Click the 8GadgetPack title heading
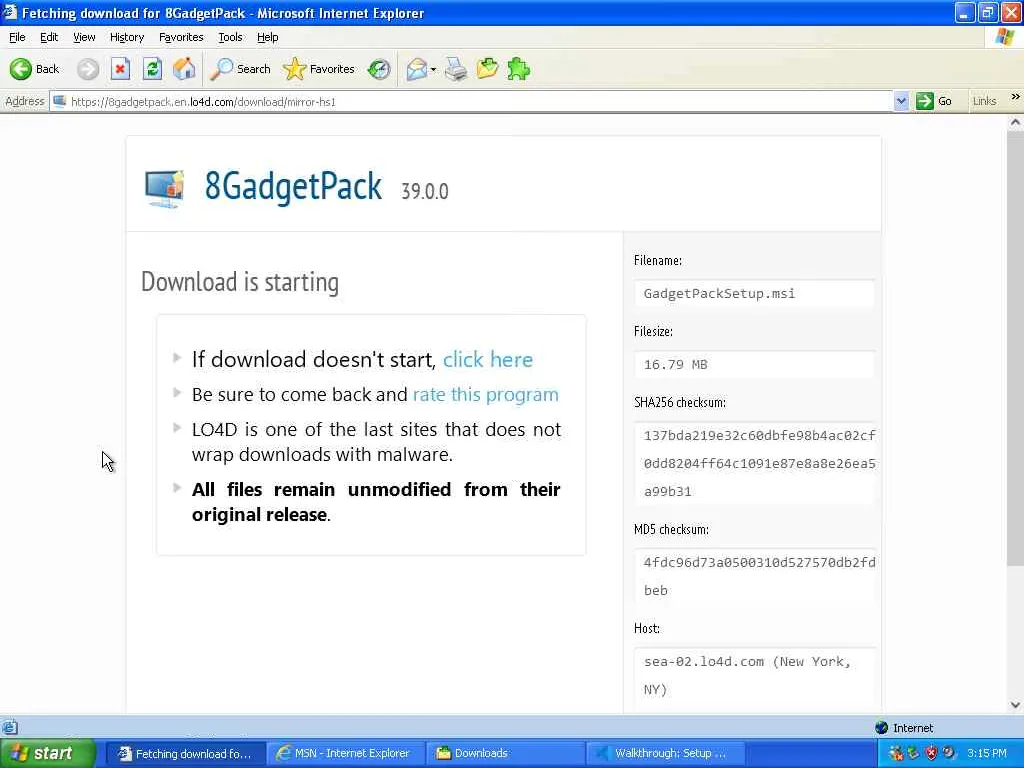 click(x=293, y=187)
